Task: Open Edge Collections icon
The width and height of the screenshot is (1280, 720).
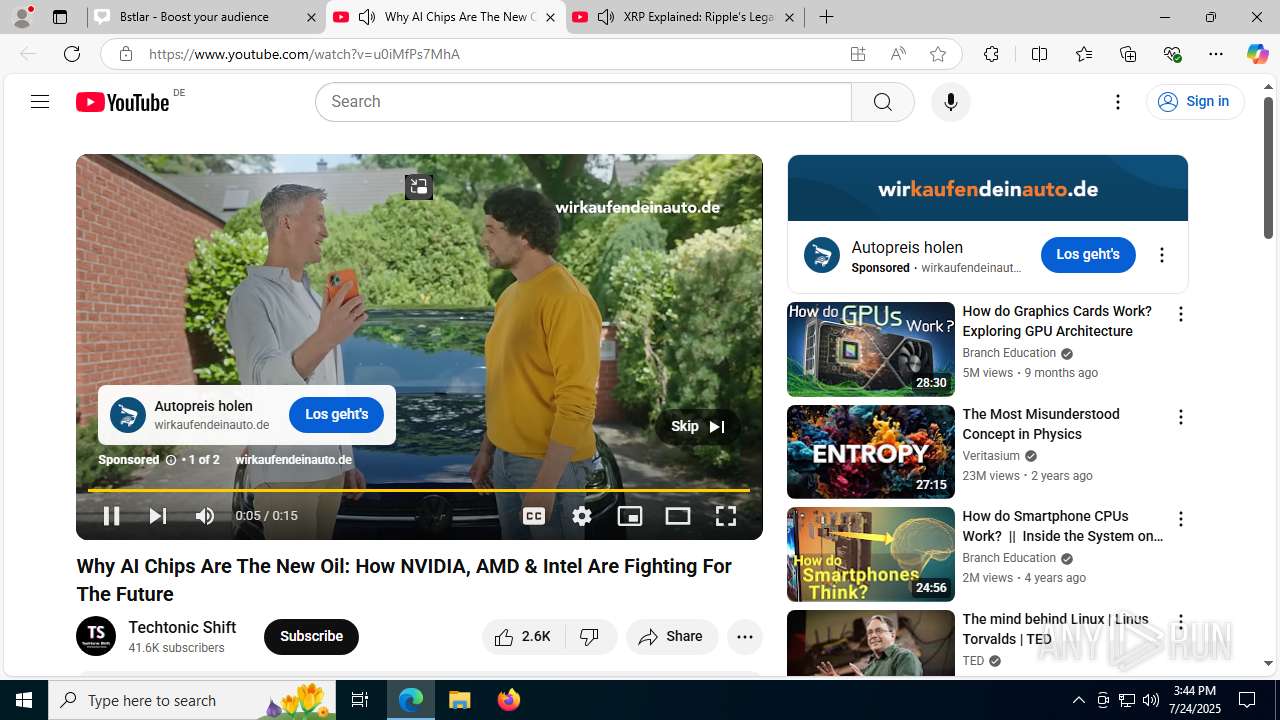Action: tap(1128, 54)
